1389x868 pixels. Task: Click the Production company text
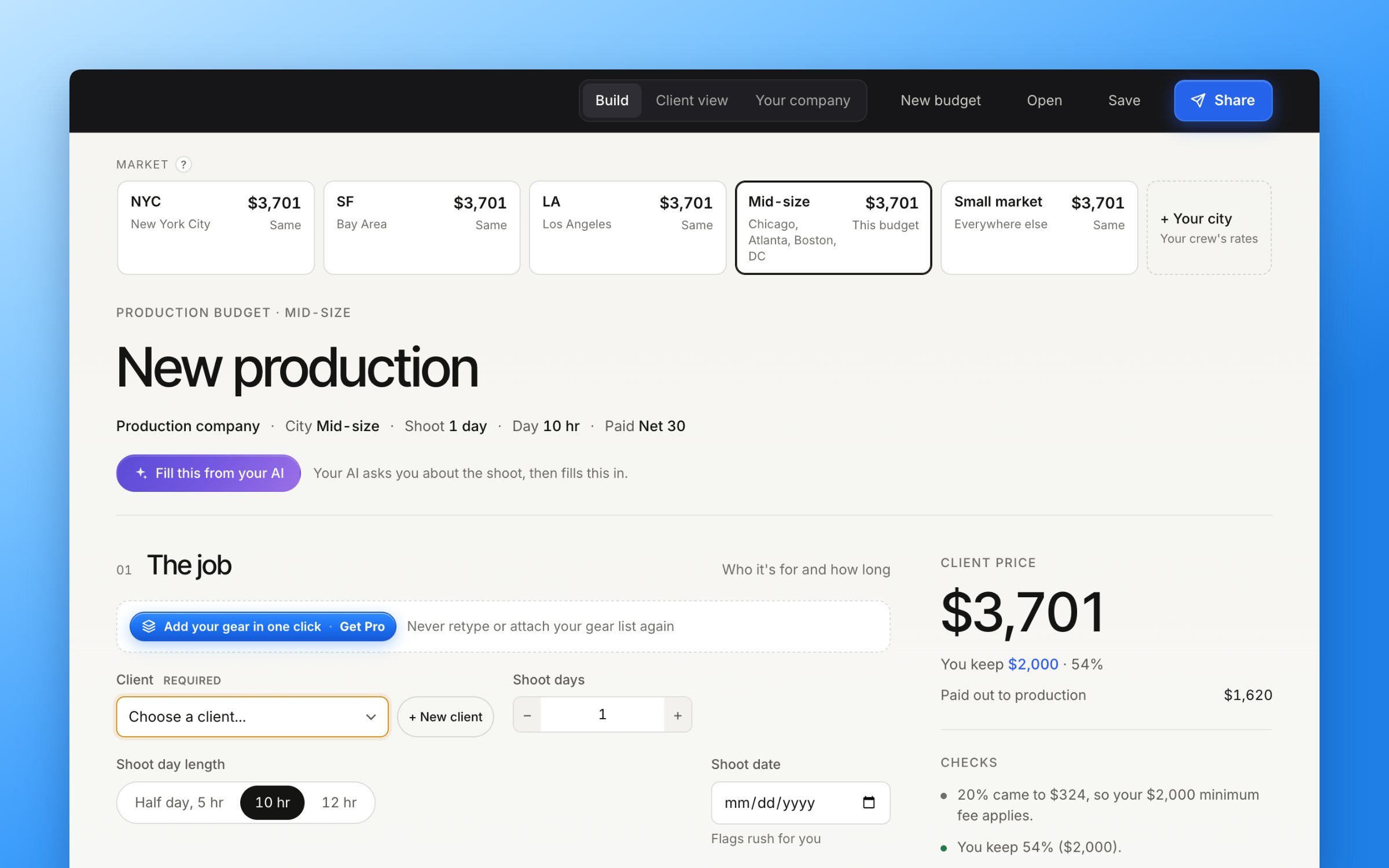coord(188,426)
